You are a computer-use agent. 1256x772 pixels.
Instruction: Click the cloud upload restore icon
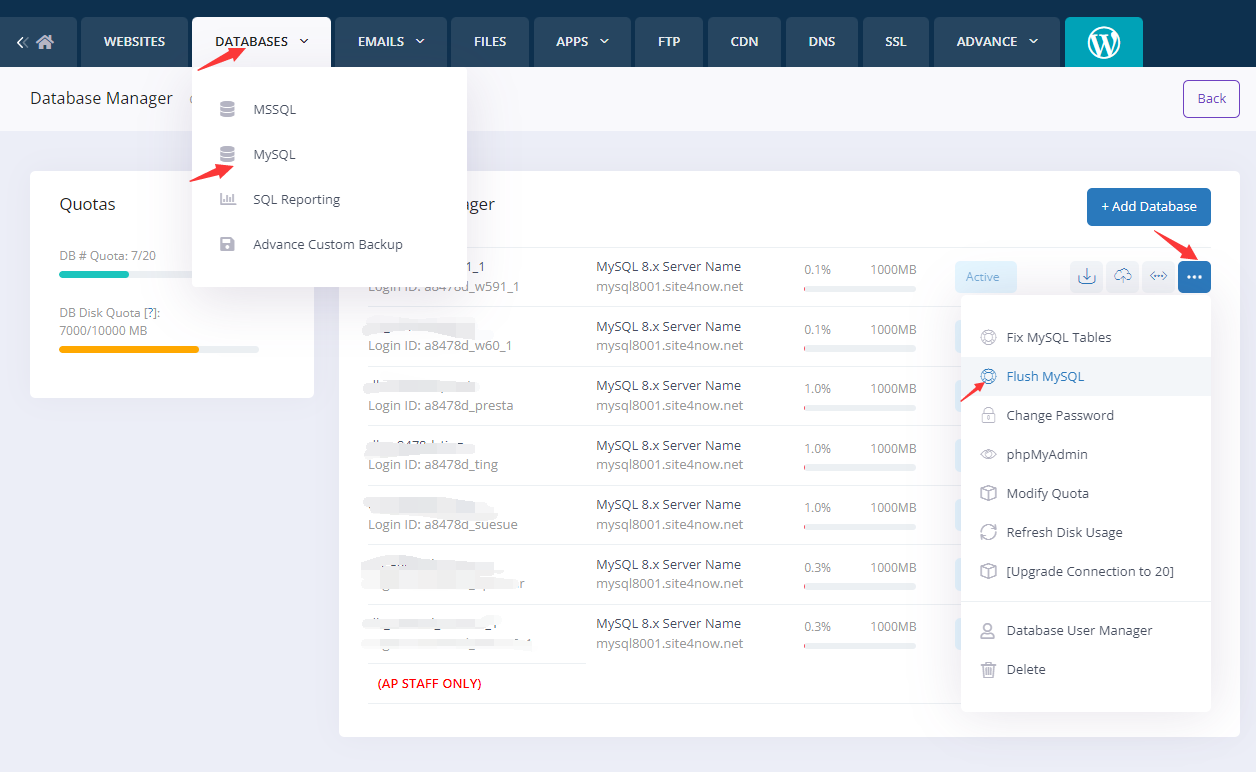click(1123, 277)
